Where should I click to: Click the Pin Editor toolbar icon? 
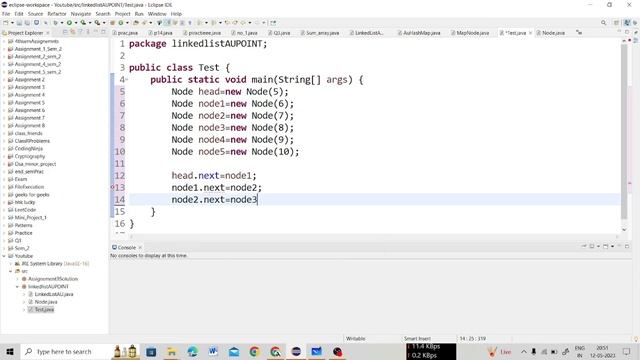coord(273,23)
